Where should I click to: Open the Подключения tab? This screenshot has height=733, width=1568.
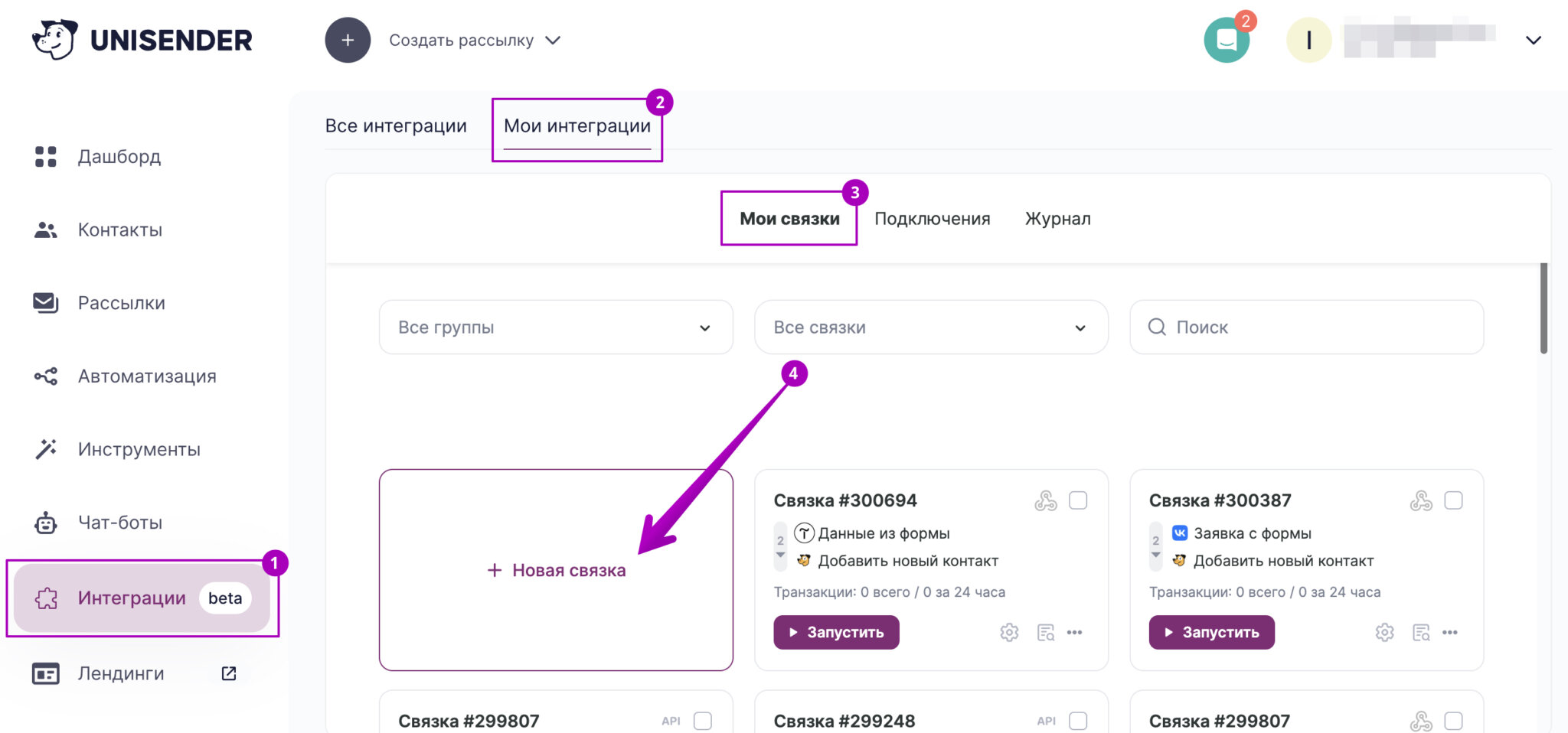click(x=933, y=219)
